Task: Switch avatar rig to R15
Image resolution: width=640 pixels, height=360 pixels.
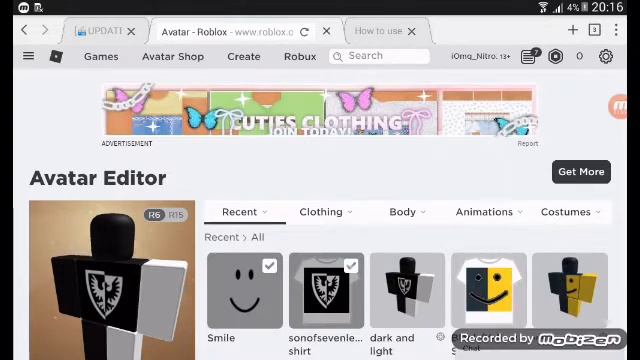Action: (x=176, y=215)
